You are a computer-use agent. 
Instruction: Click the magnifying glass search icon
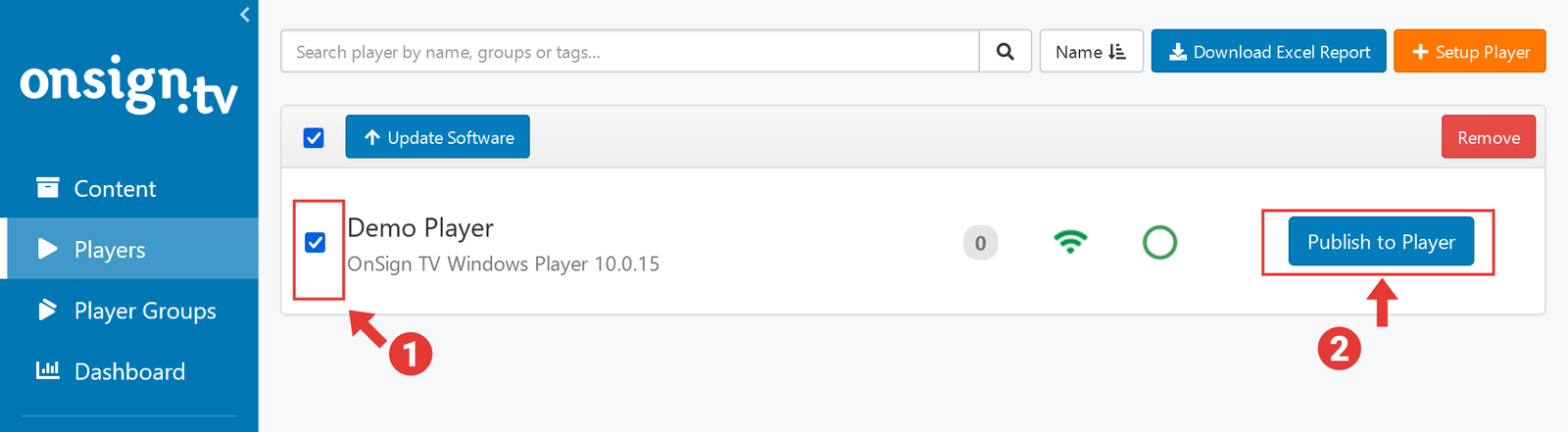pos(1004,52)
